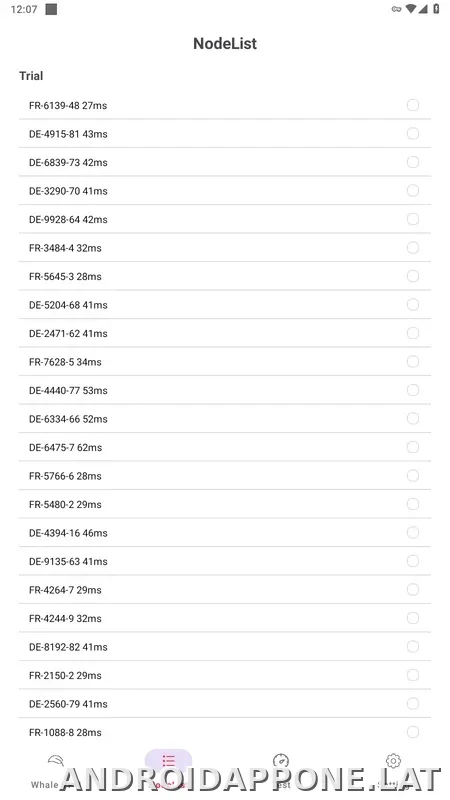Pick node DE-4440-77 53ms

pyautogui.click(x=225, y=390)
